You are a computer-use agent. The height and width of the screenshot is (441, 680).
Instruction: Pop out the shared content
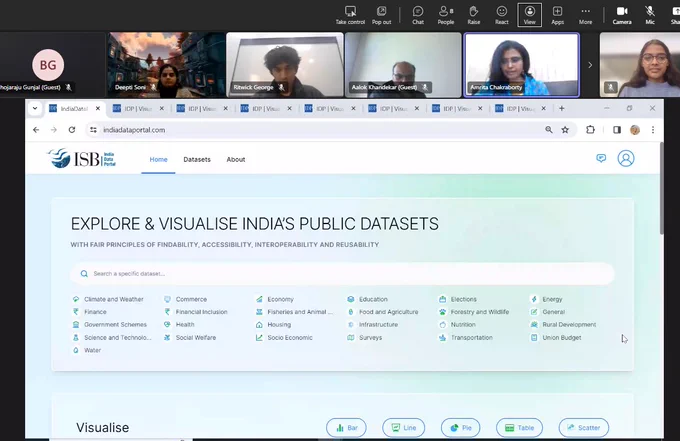click(x=381, y=15)
